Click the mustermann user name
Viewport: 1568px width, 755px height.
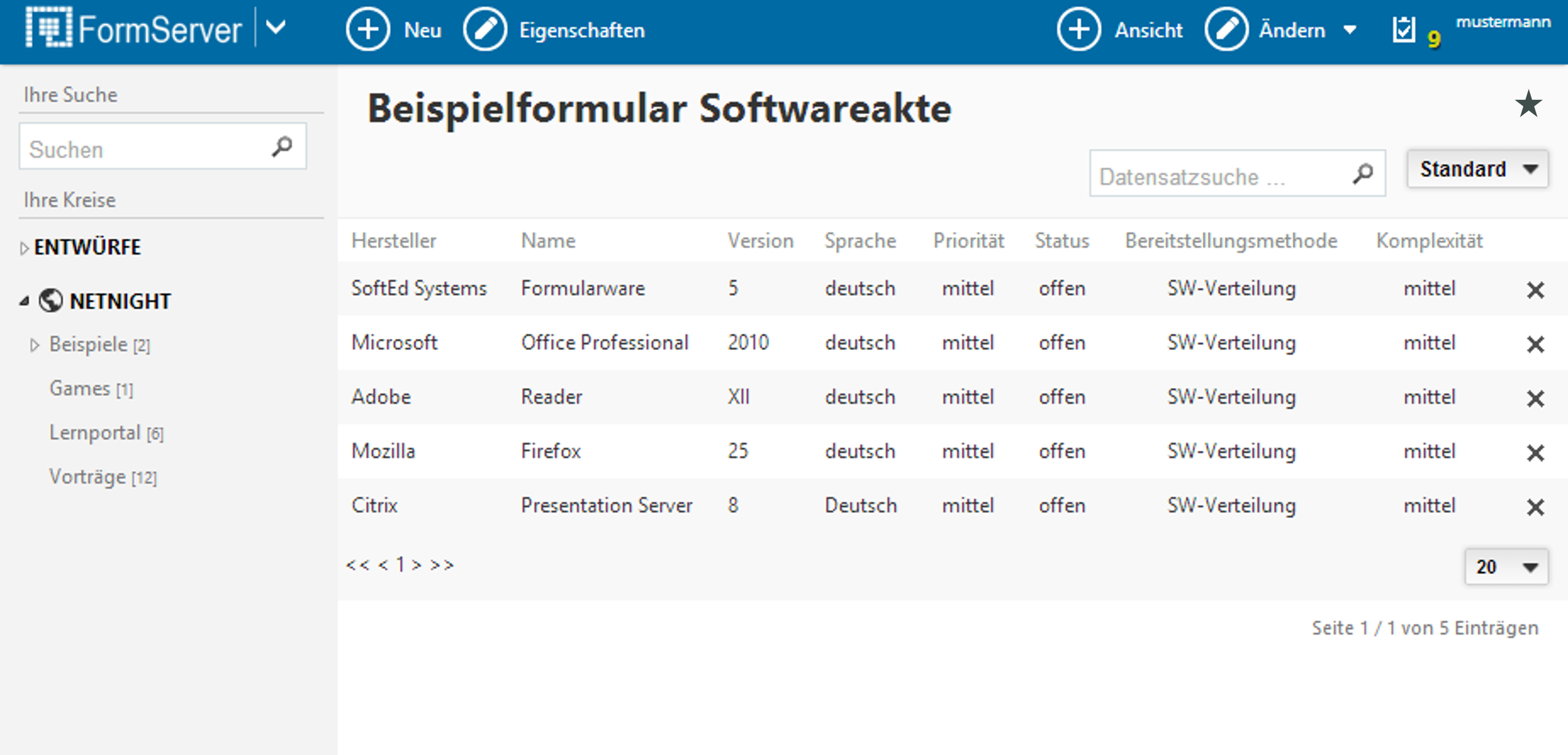click(x=1503, y=22)
